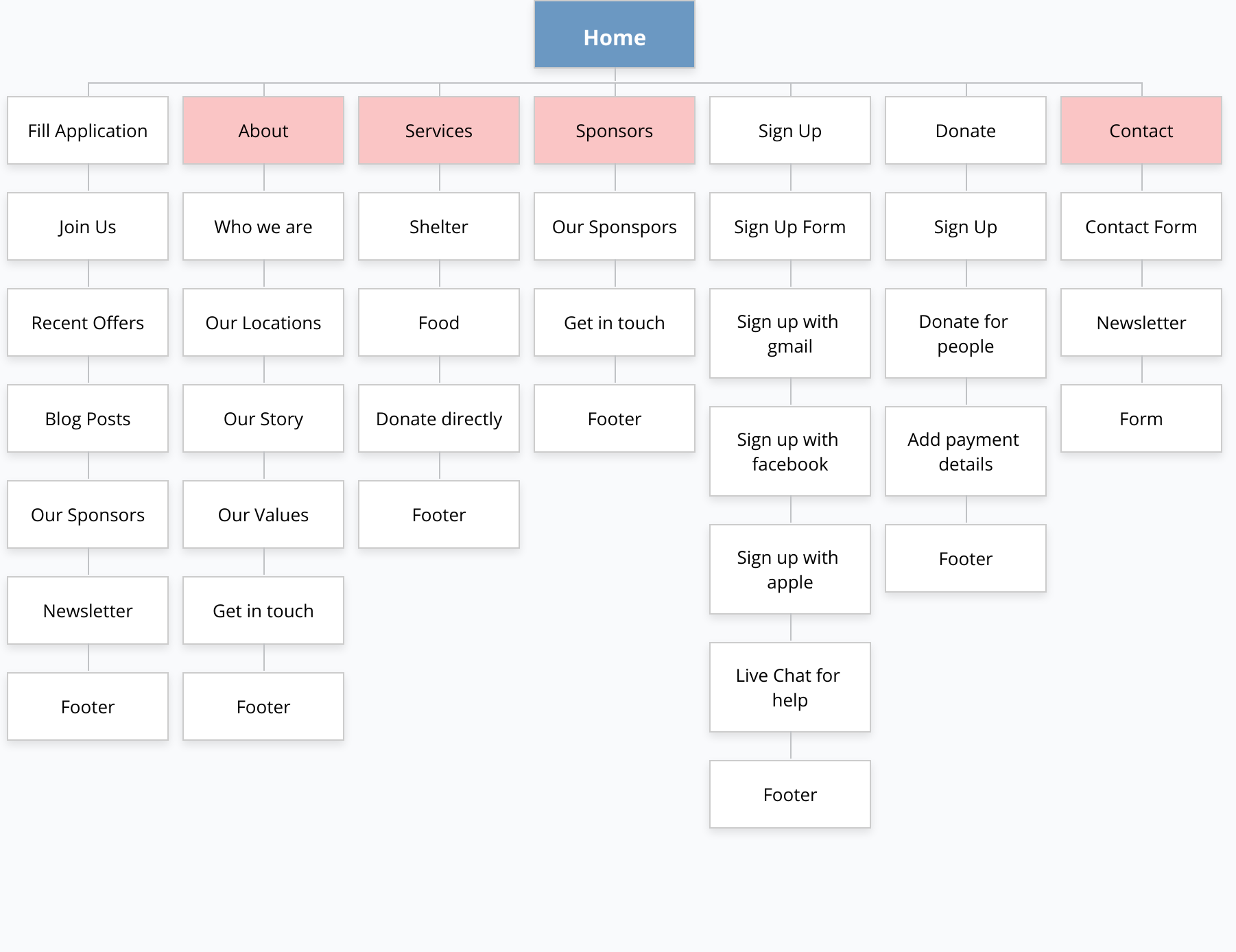Select the pink About node

pos(263,130)
